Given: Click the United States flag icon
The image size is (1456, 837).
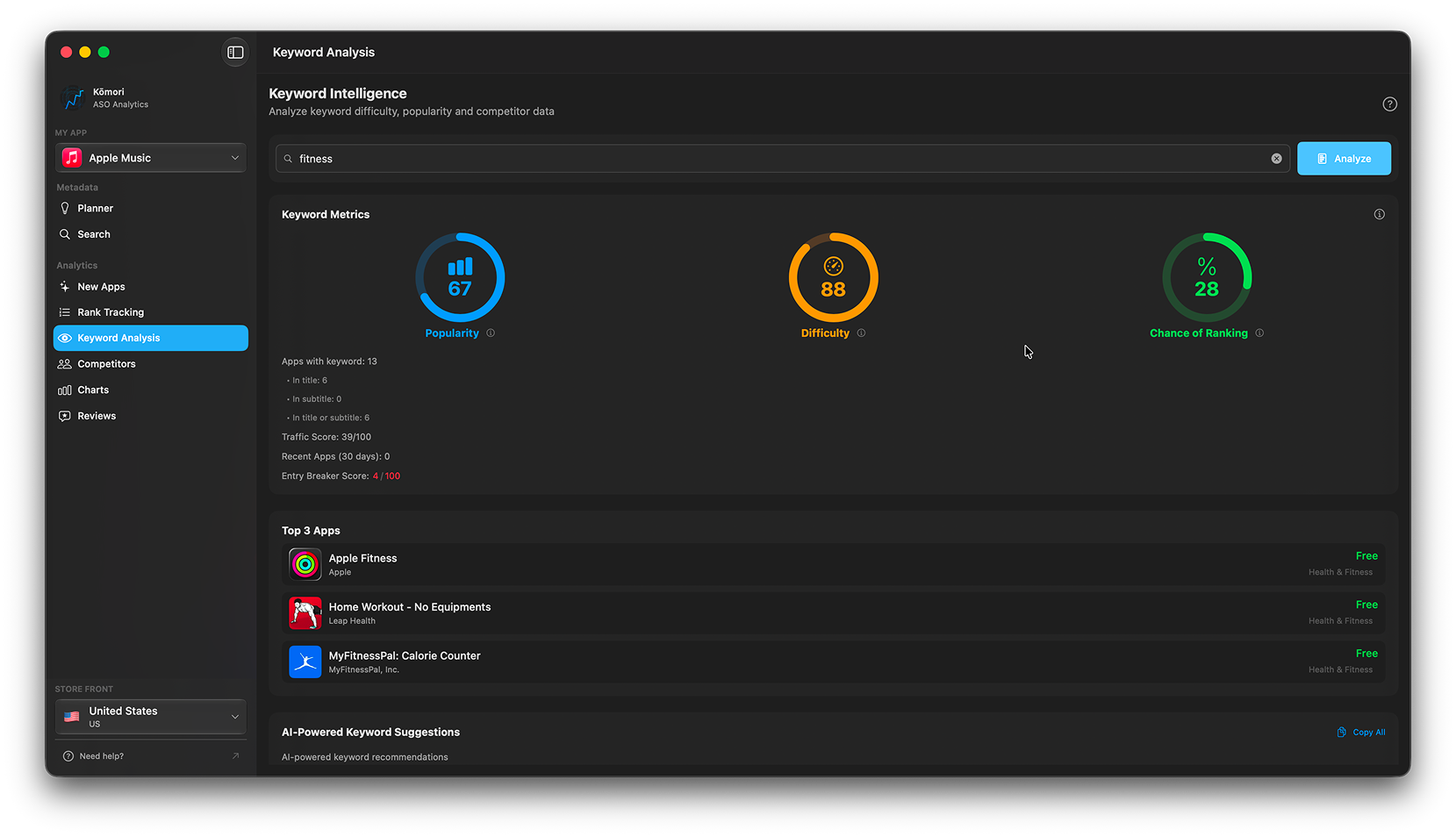Looking at the screenshot, I should coord(72,717).
